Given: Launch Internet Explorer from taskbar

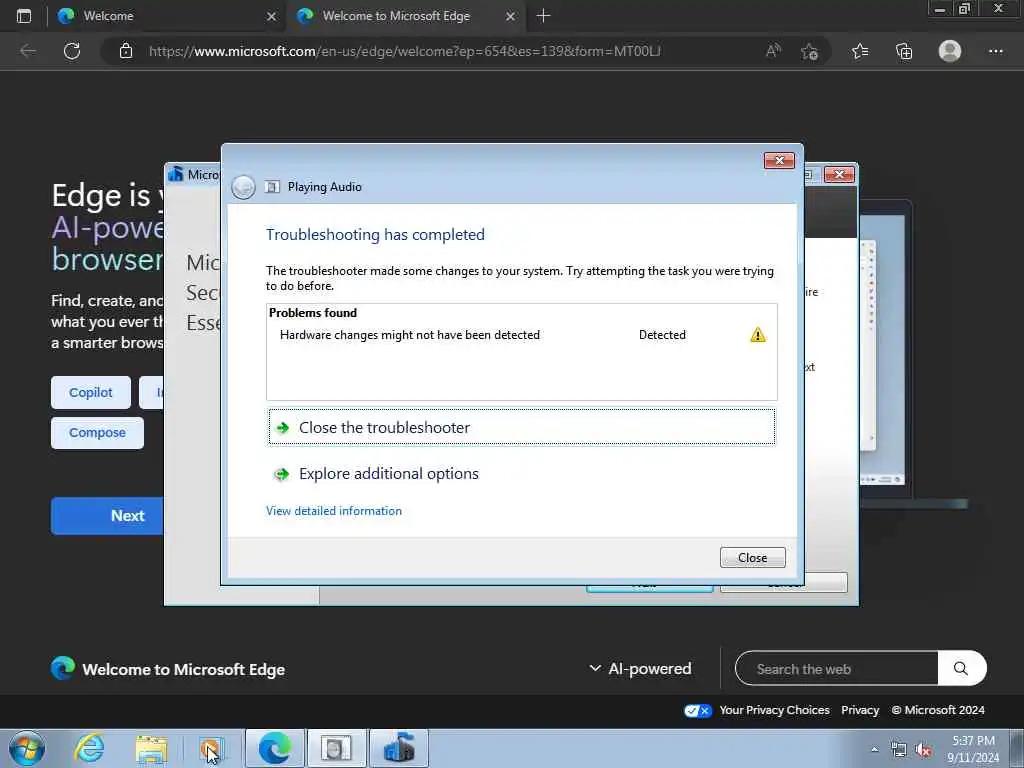Looking at the screenshot, I should (x=89, y=748).
